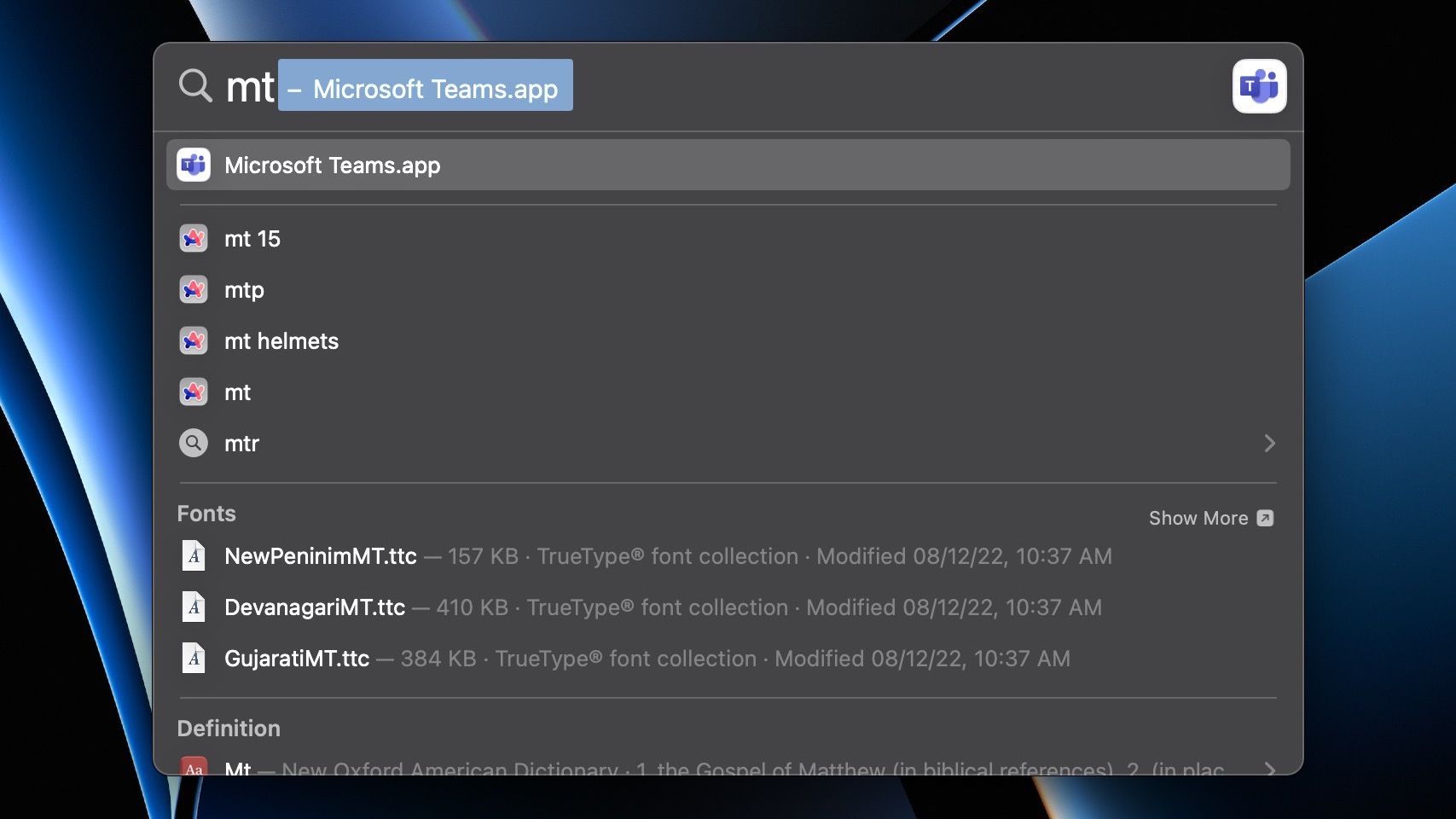Select the "mt 15" suggestion text
1456x819 pixels.
(252, 239)
